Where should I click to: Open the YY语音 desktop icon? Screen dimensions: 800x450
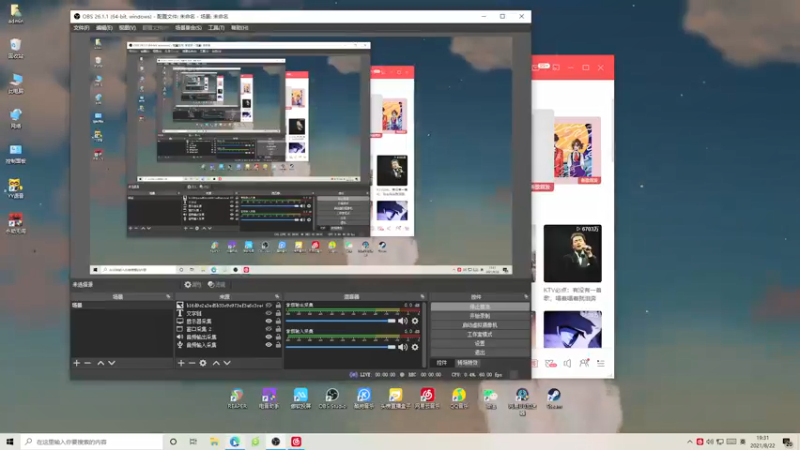15,188
